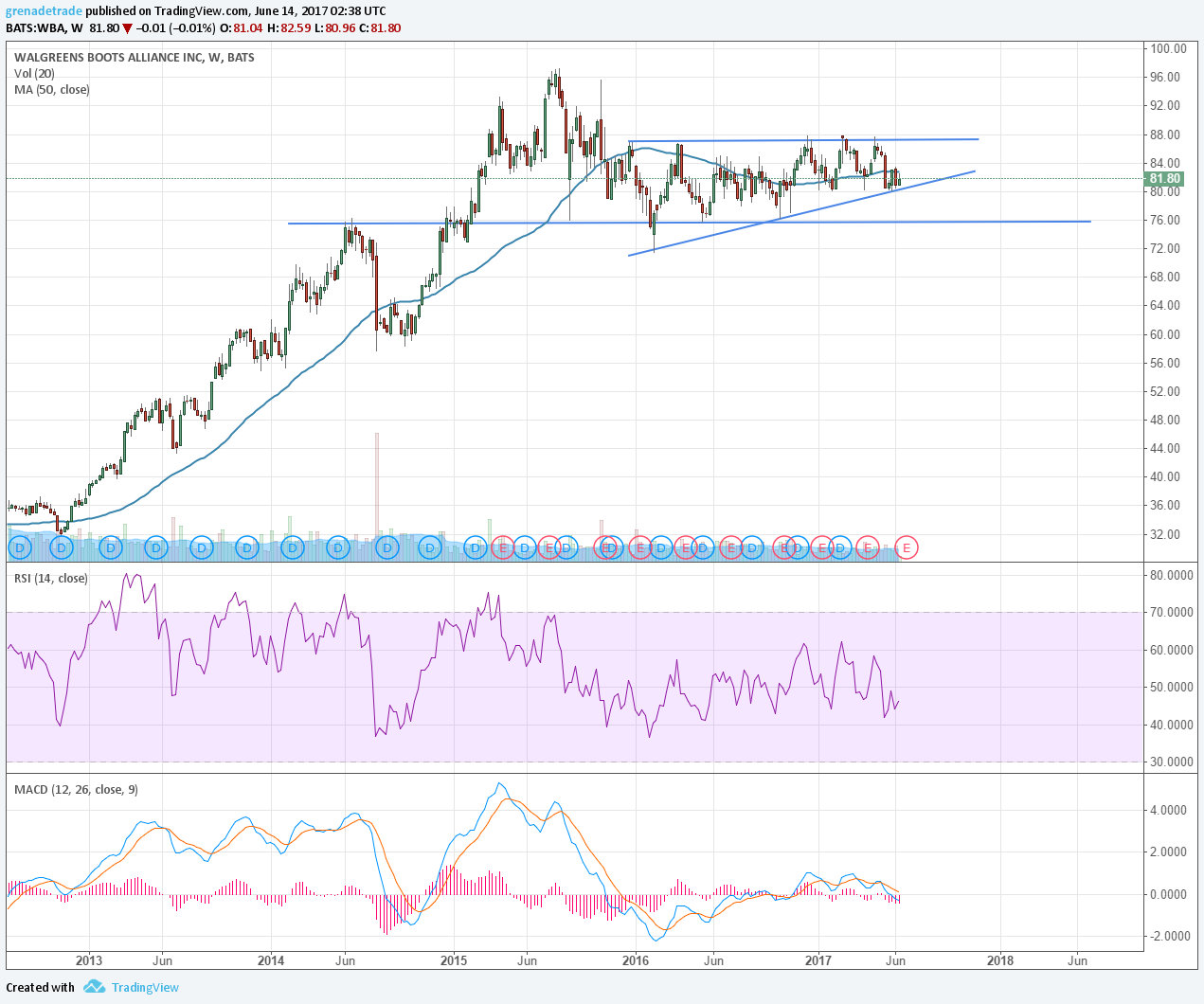Screen dimensions: 1204x1004
Task: Select the MA (50, close) indicator label
Action: [52, 90]
